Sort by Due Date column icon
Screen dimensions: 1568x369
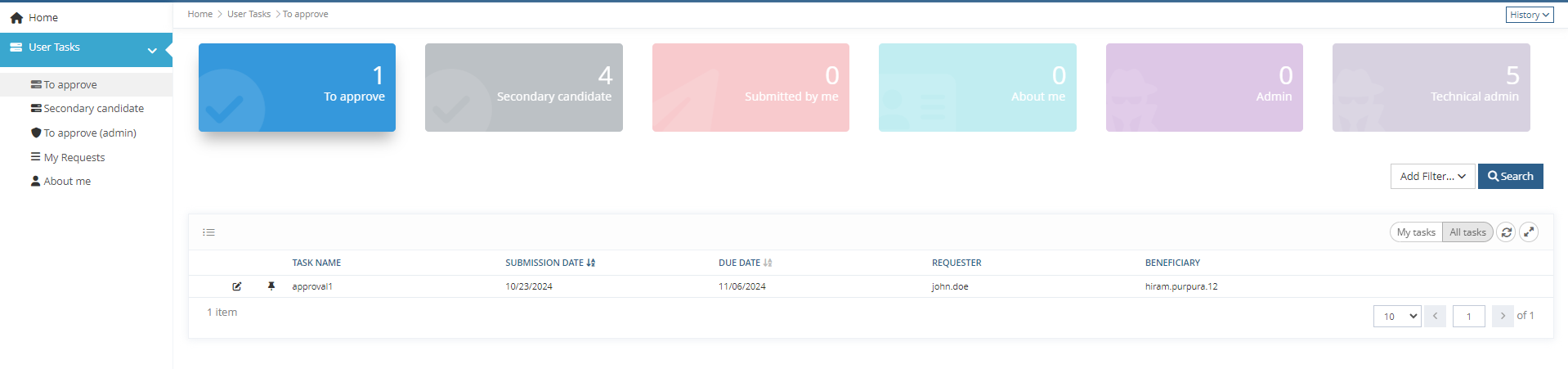pyautogui.click(x=768, y=263)
